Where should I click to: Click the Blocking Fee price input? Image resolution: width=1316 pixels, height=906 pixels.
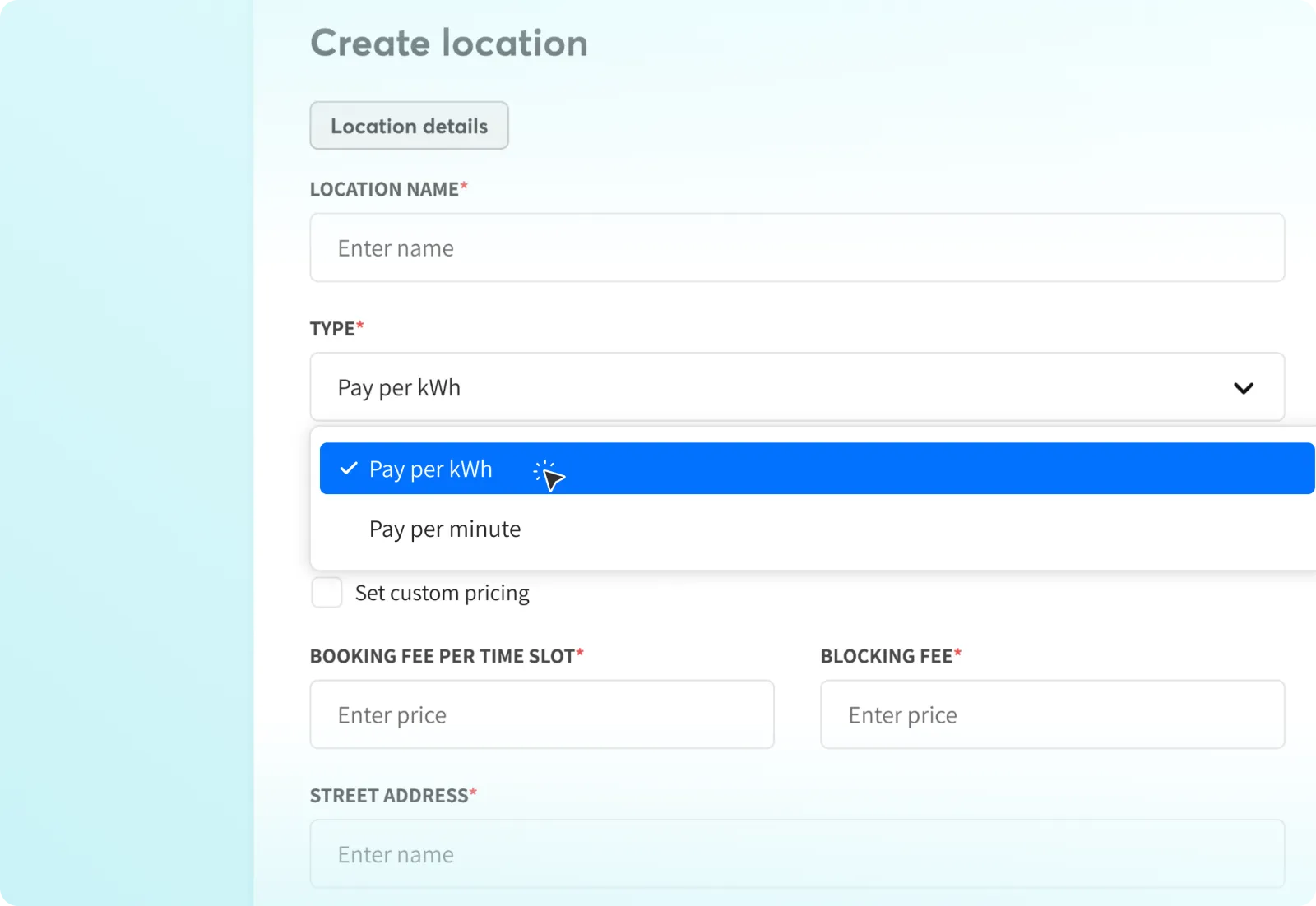pyautogui.click(x=1052, y=714)
